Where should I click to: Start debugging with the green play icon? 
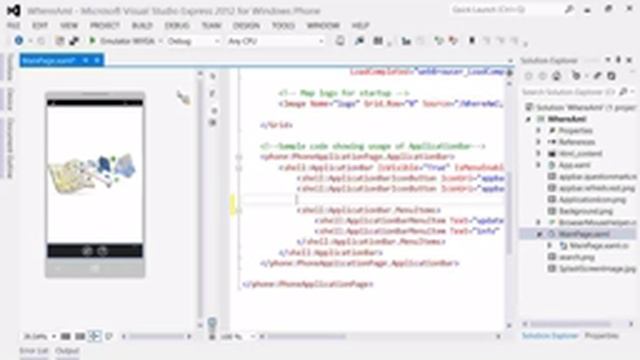pyautogui.click(x=92, y=40)
